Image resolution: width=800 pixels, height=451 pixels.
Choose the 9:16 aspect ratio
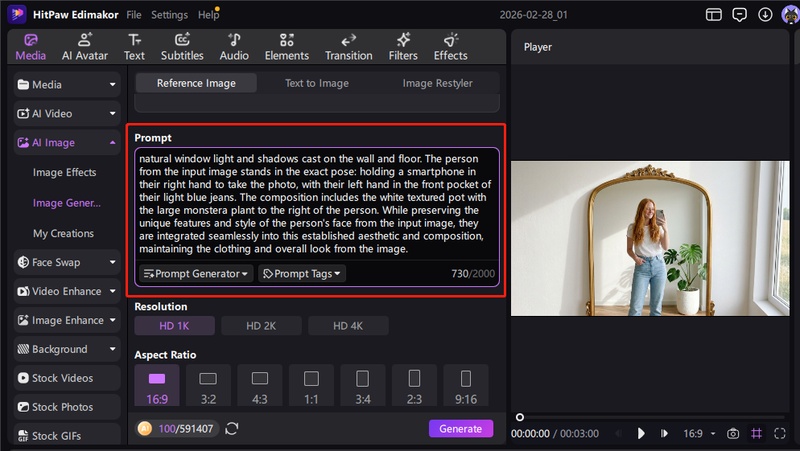coord(466,386)
